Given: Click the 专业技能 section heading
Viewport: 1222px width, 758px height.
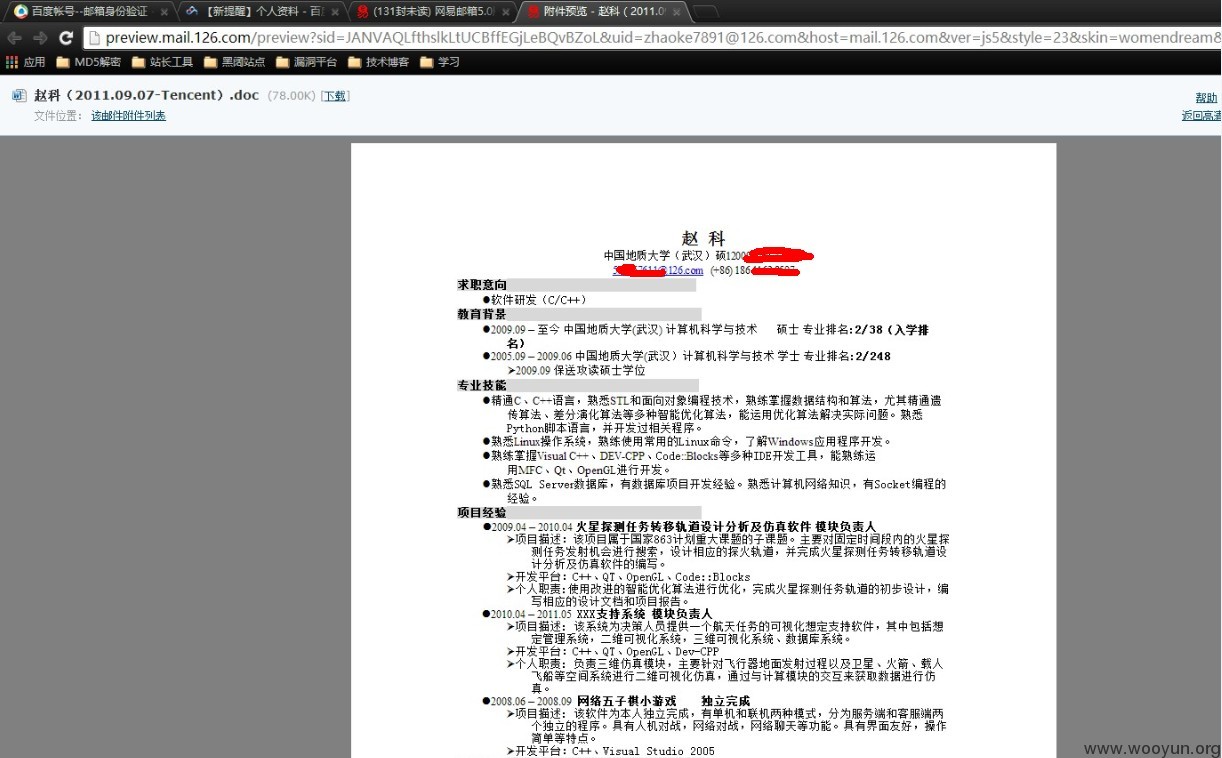Looking at the screenshot, I should click(482, 385).
